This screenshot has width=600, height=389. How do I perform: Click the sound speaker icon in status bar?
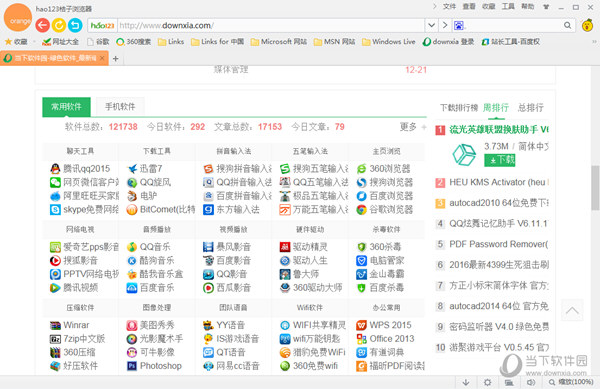tap(531, 382)
